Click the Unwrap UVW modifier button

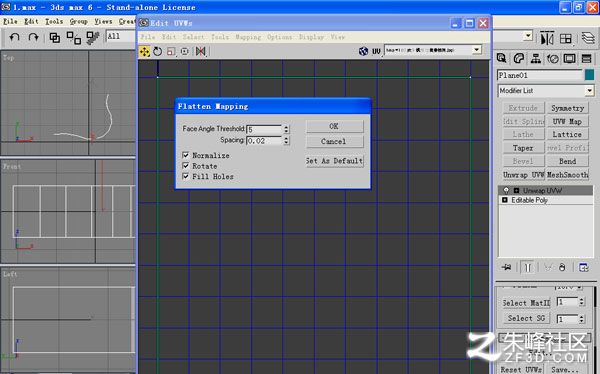coord(523,175)
